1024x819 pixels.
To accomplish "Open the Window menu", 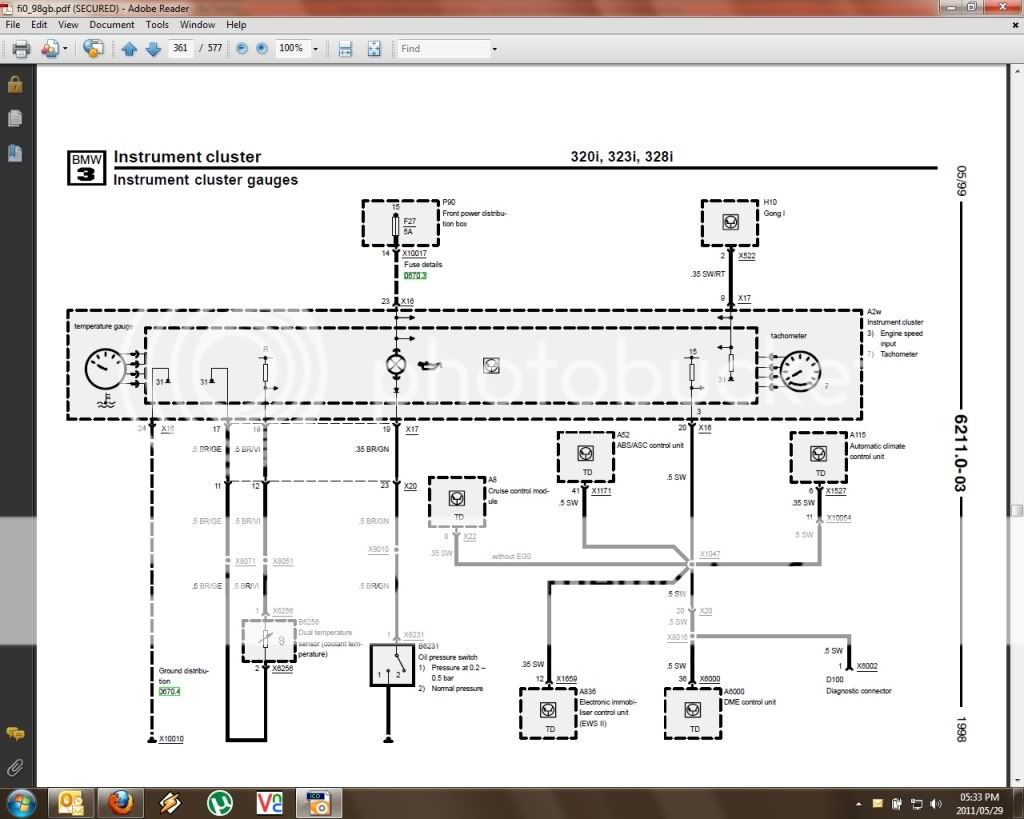I will tap(197, 24).
